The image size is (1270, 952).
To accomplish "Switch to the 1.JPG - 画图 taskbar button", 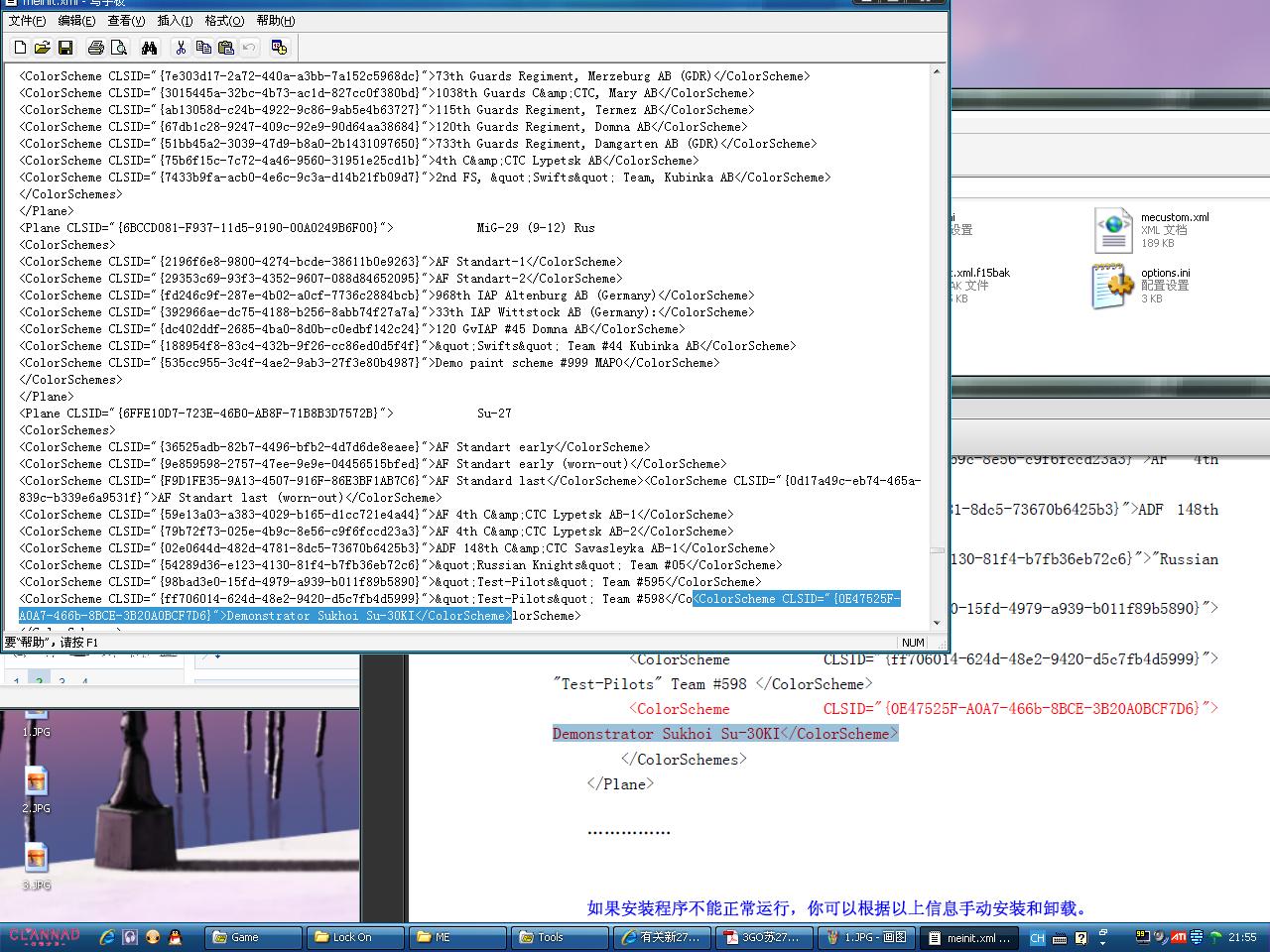I will (866, 937).
